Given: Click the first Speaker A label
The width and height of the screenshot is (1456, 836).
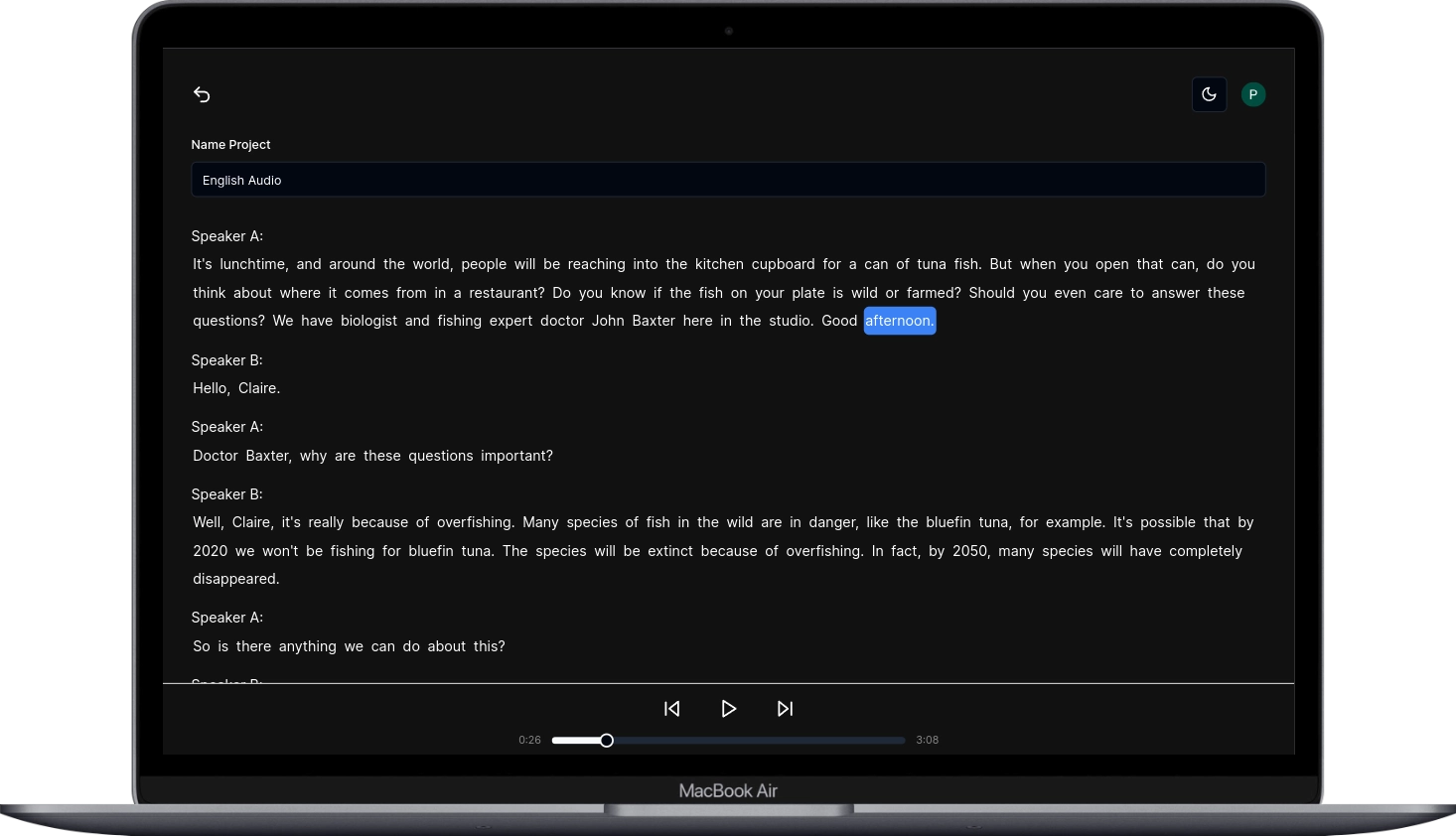Looking at the screenshot, I should [226, 236].
